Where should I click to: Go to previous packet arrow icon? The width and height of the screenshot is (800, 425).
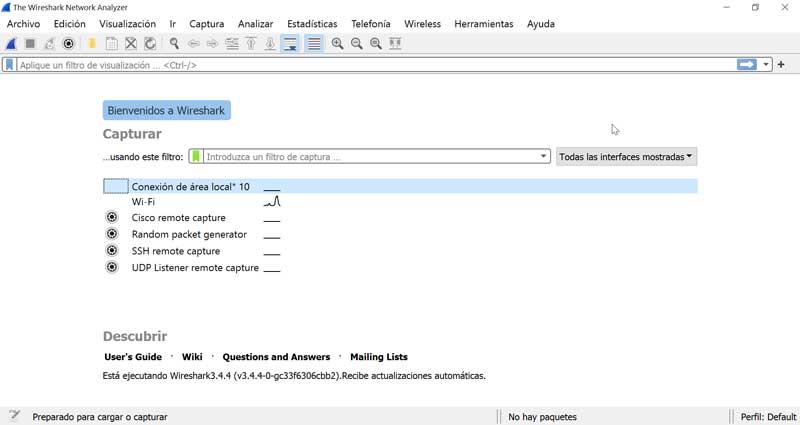pyautogui.click(x=193, y=44)
